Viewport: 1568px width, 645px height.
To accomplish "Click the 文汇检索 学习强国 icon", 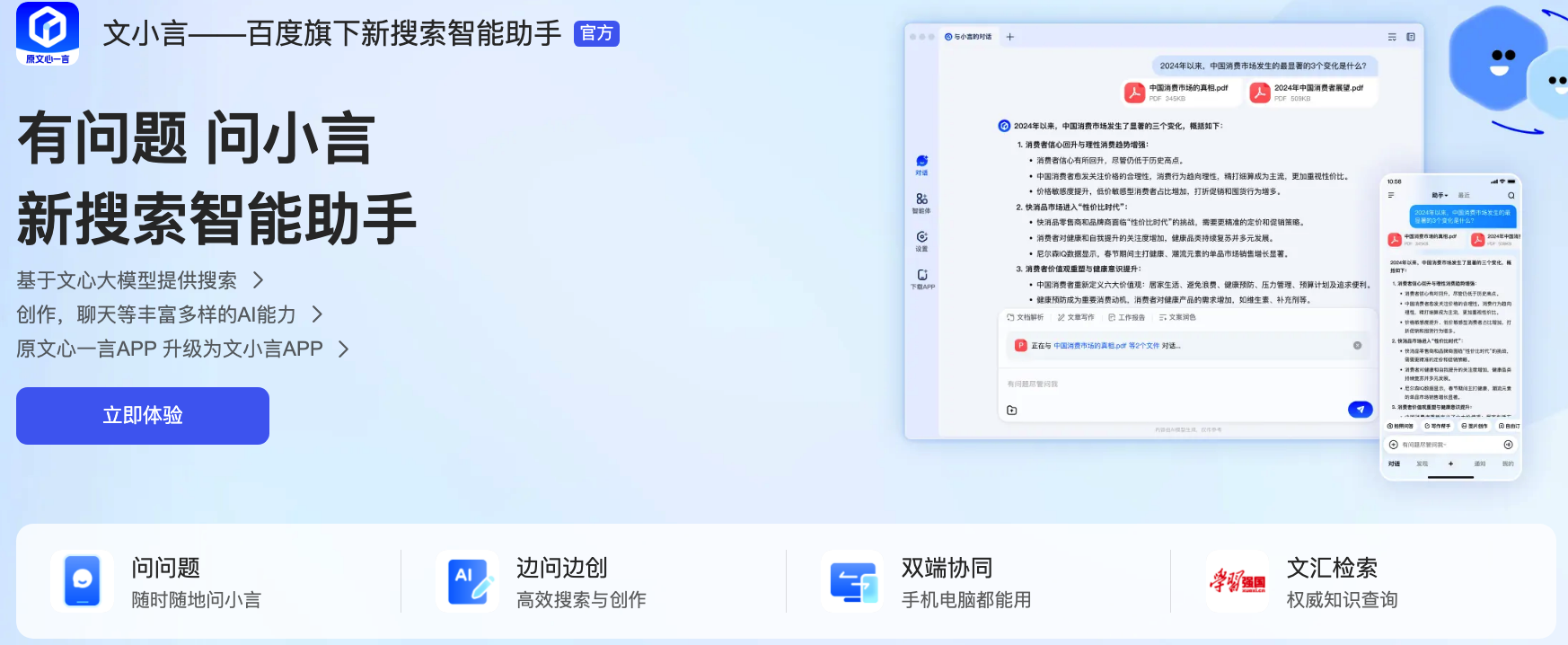I will coord(1238,581).
